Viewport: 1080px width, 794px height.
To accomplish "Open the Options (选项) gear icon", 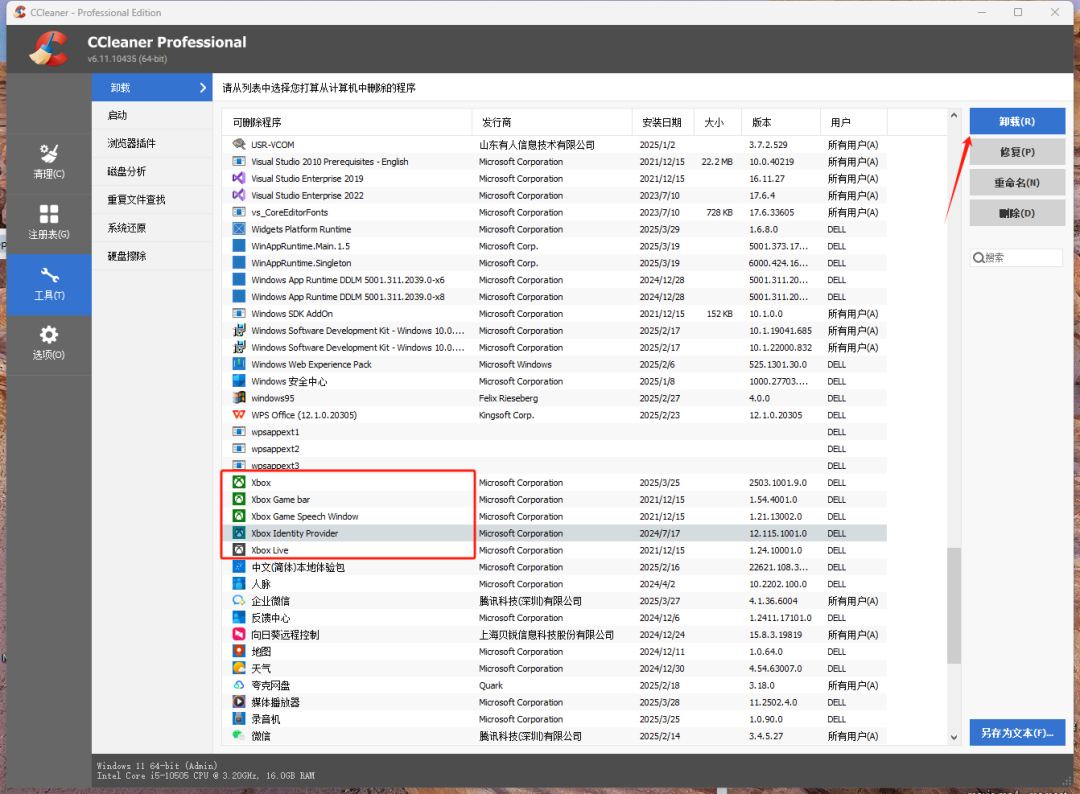I will (x=49, y=335).
